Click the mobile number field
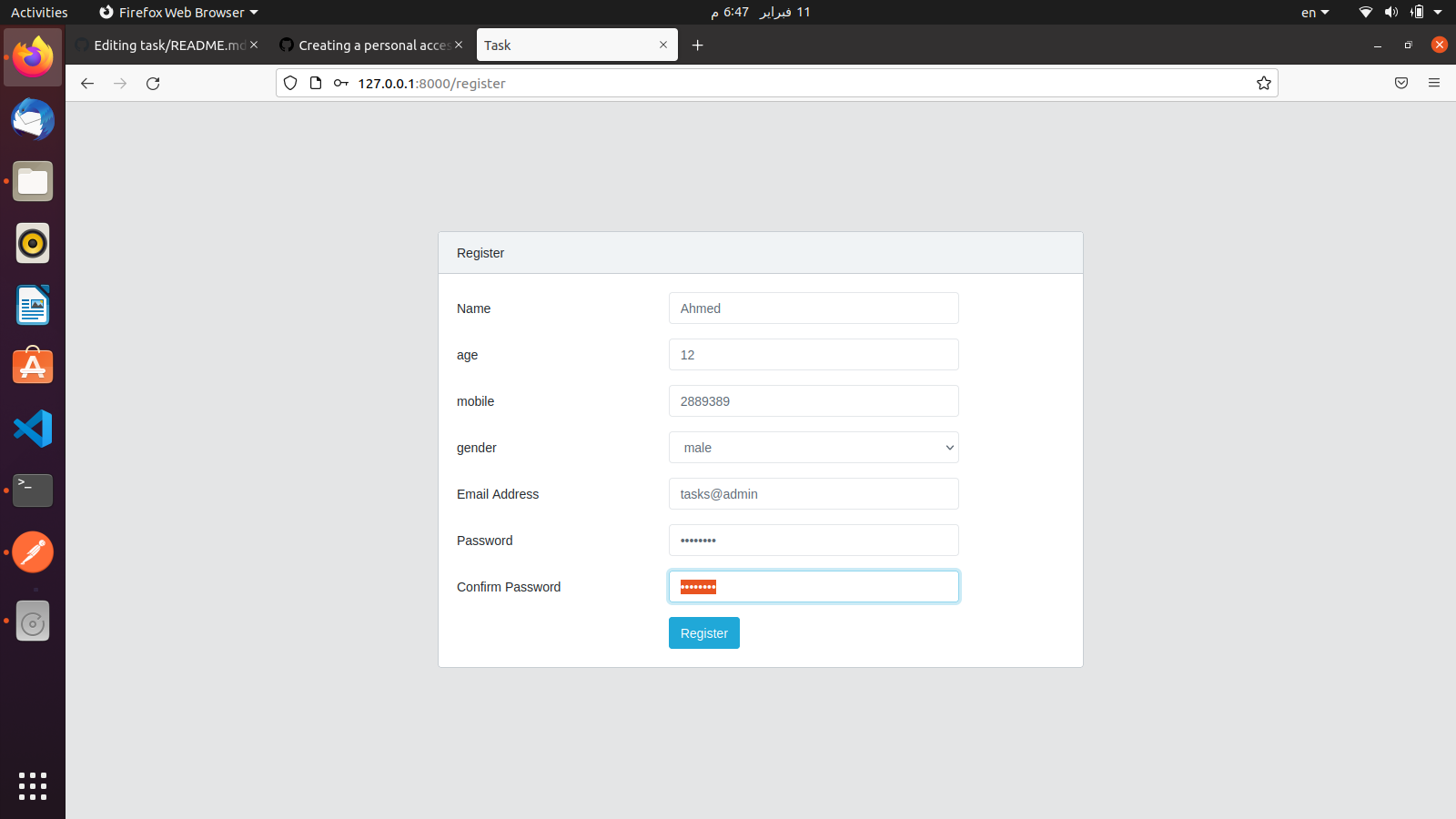 click(x=814, y=401)
